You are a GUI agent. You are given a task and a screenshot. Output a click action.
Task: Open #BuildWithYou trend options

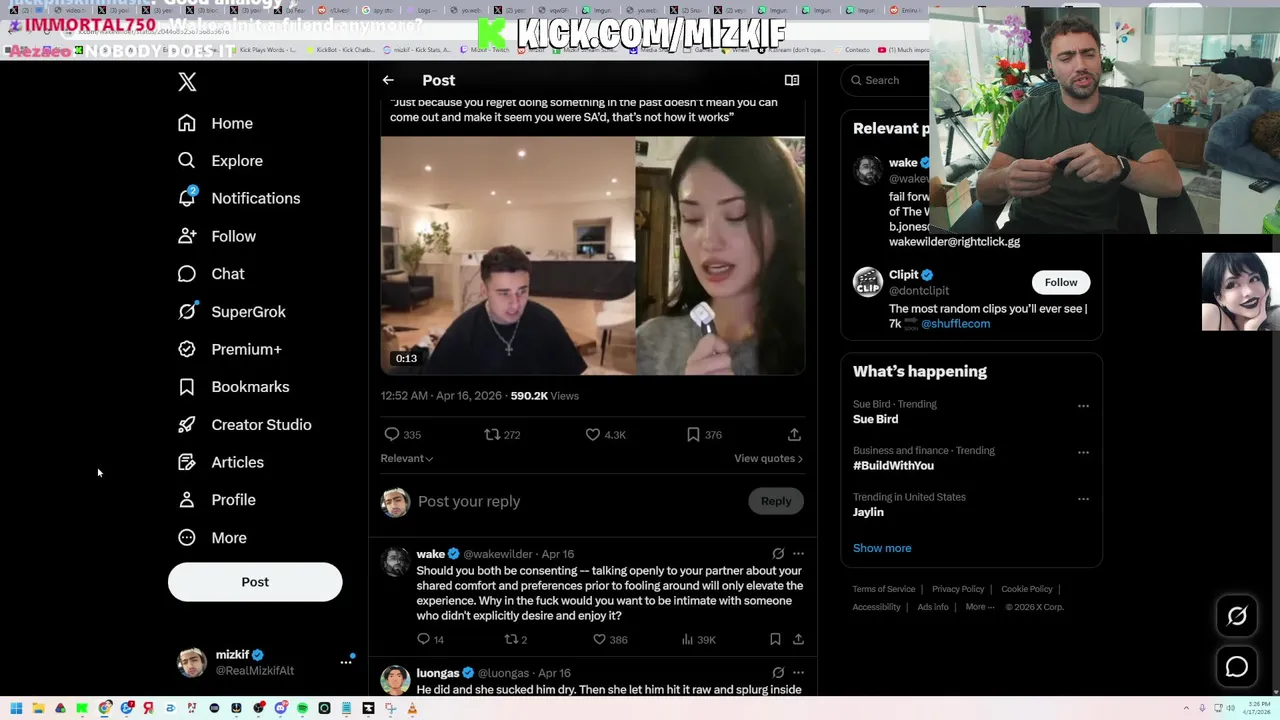tap(1083, 452)
